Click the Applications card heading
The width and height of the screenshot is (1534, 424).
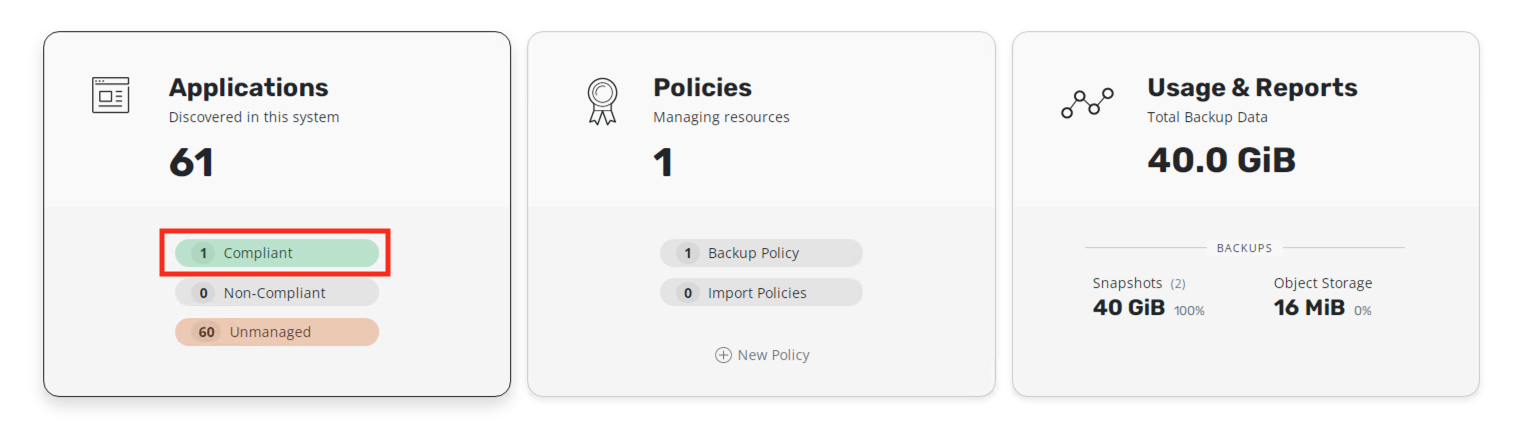click(248, 87)
